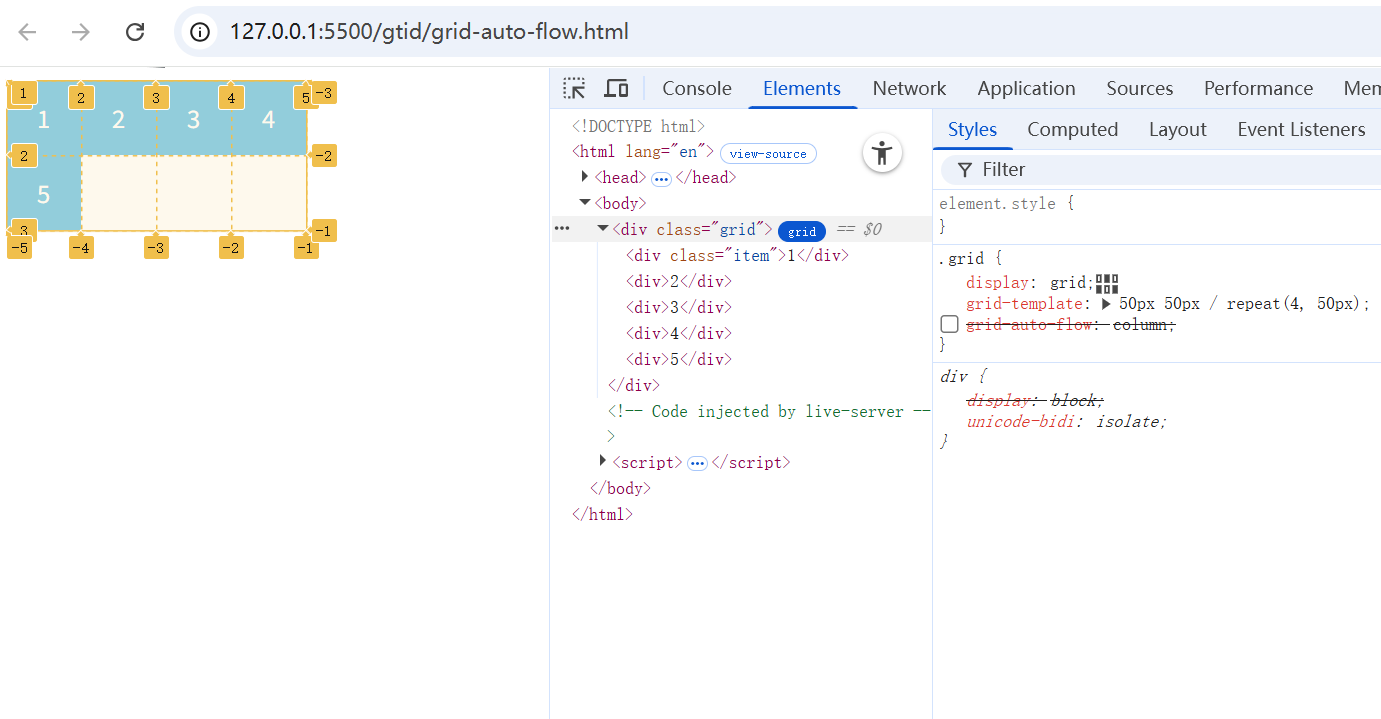Open the Network tab
This screenshot has height=719, width=1381.
(909, 88)
